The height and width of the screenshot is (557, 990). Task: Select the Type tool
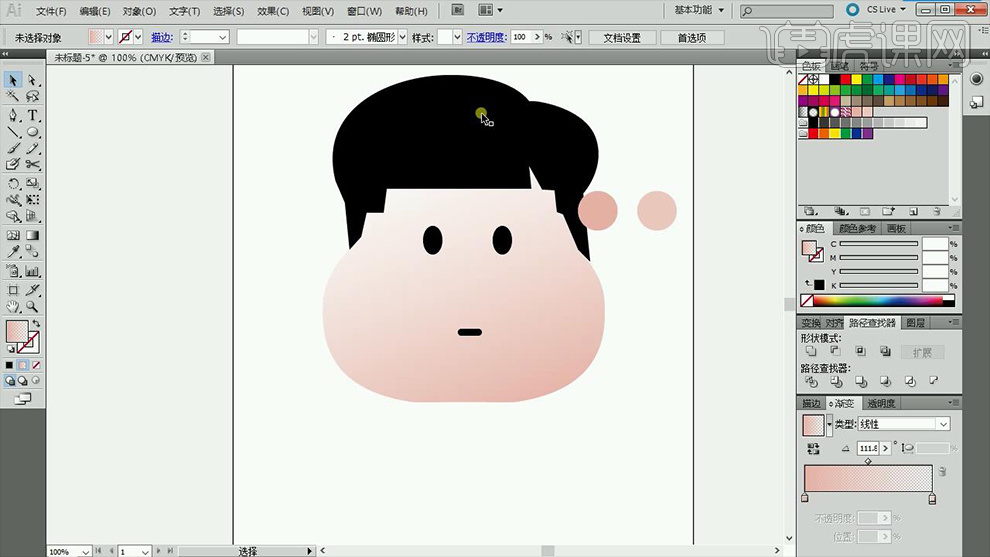point(33,115)
